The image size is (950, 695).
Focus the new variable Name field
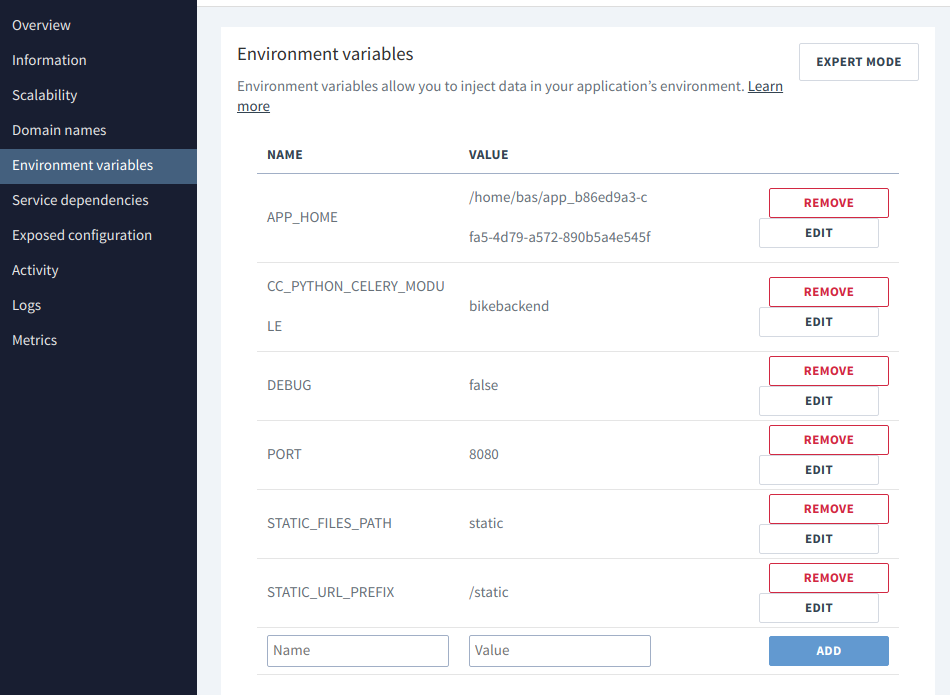pyautogui.click(x=357, y=651)
